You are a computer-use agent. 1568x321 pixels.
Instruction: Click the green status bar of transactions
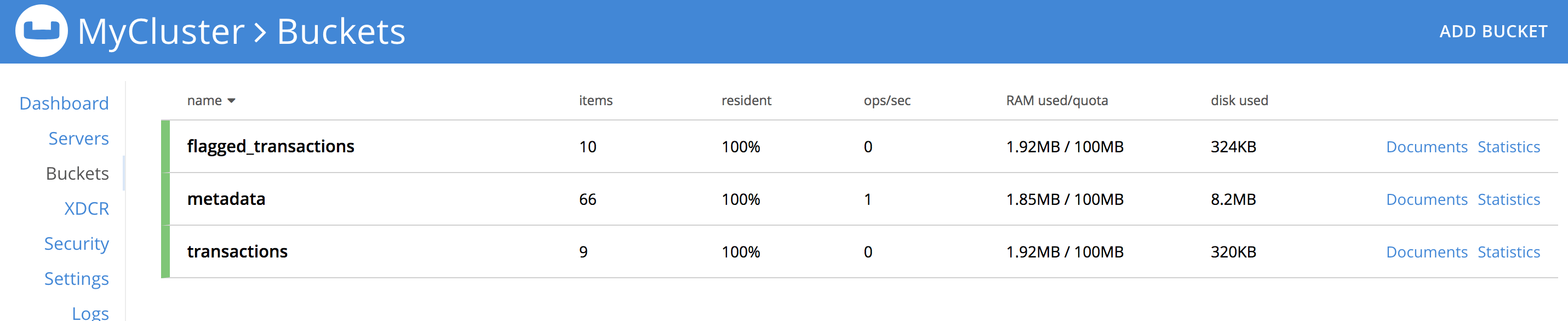(164, 251)
